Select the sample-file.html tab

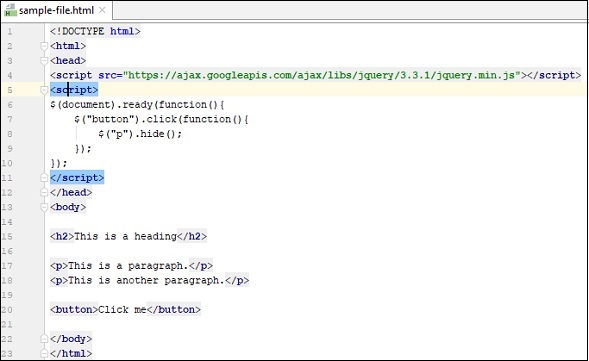click(56, 10)
